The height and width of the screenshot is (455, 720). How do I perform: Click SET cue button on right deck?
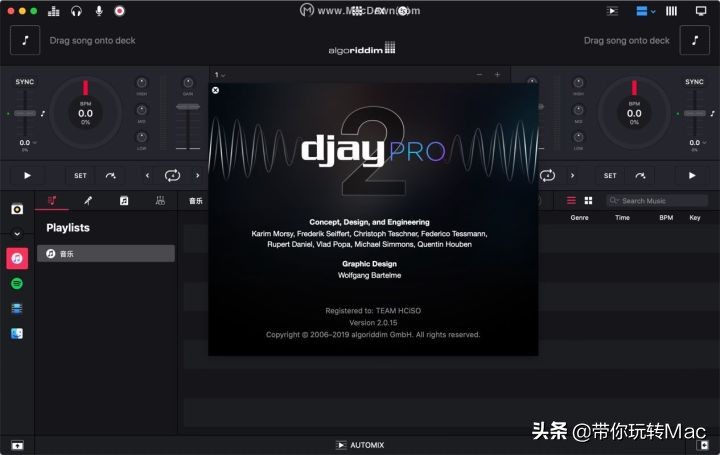610,175
